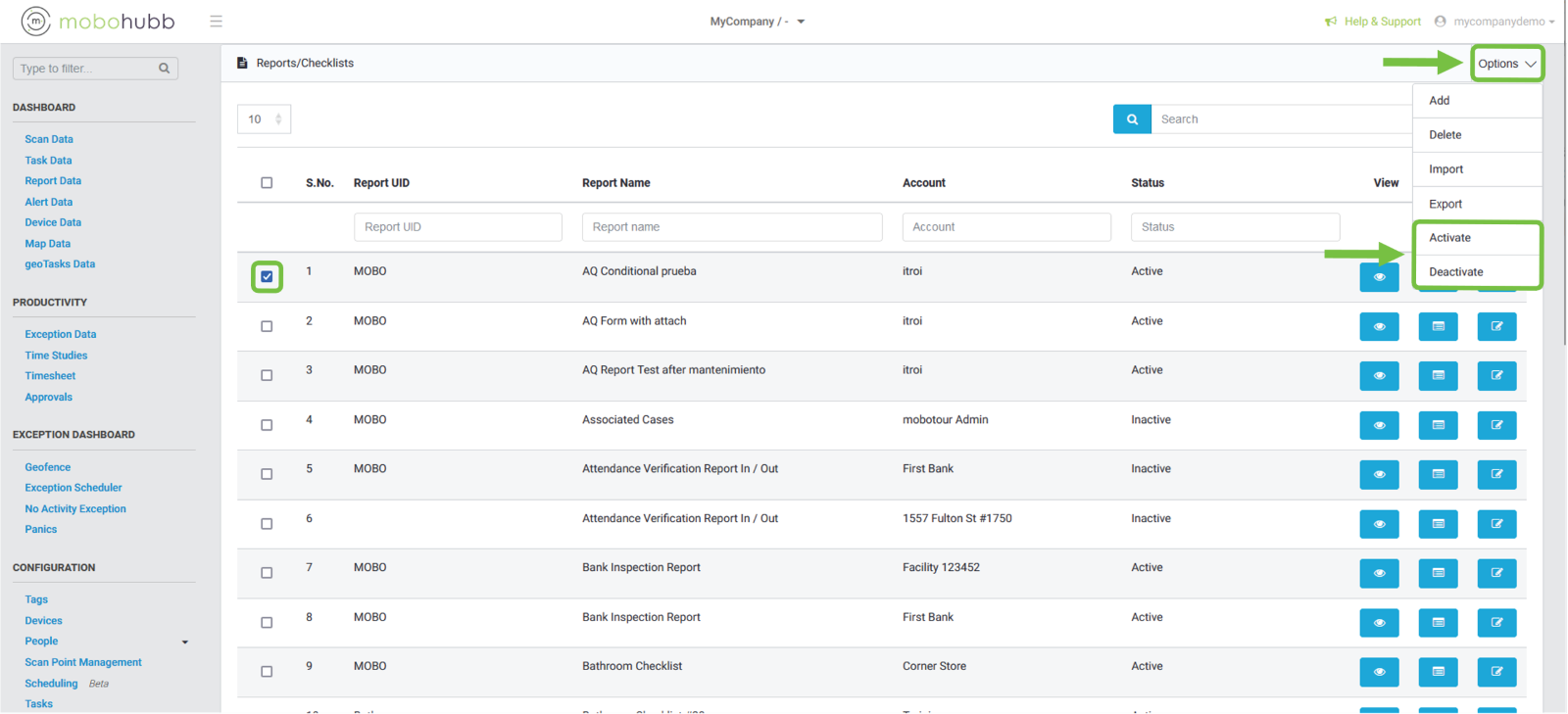Open edit icon for row 7 Bank Inspection Report
1568x714 pixels.
(1496, 573)
